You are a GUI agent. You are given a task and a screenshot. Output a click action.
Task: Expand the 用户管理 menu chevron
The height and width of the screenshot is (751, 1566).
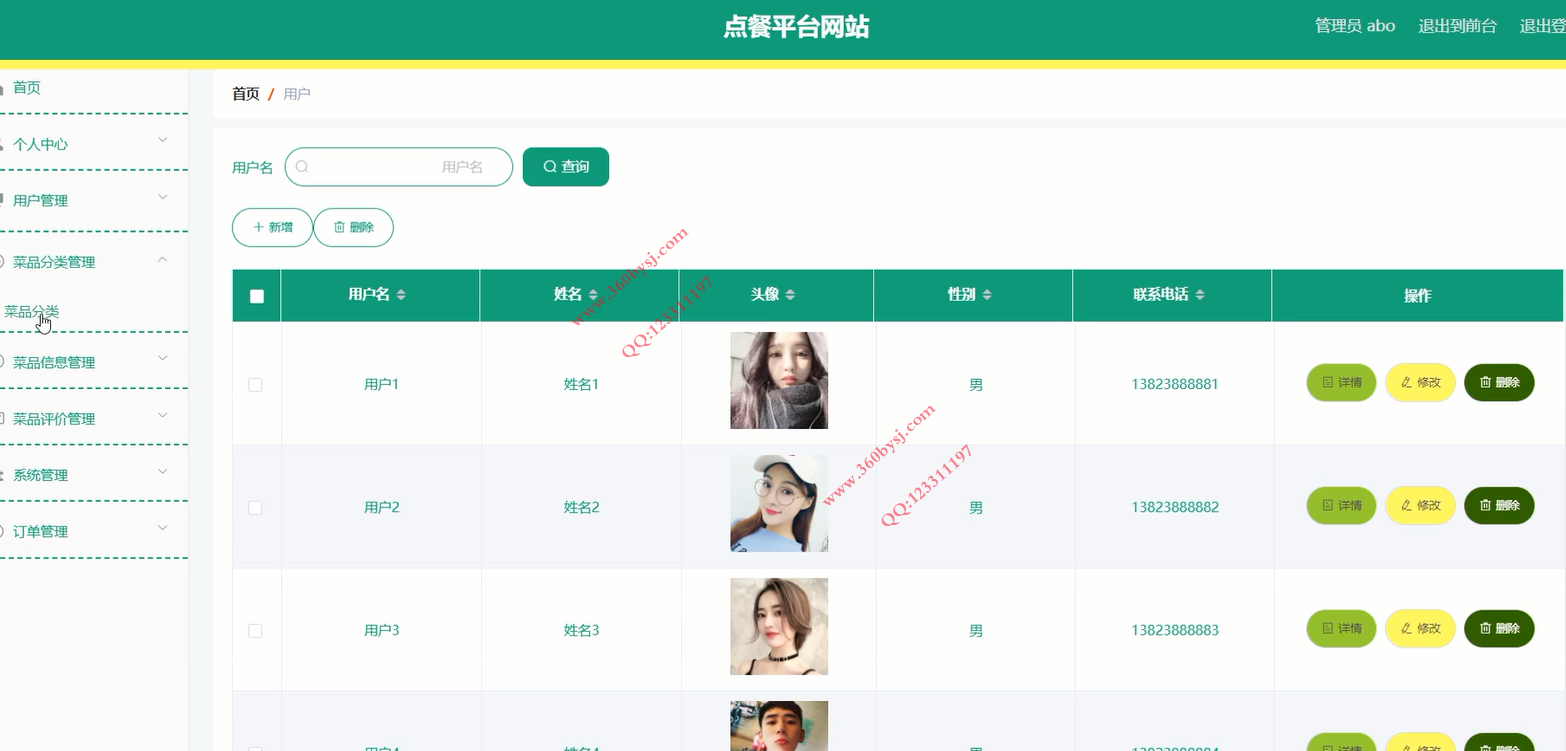[x=163, y=197]
